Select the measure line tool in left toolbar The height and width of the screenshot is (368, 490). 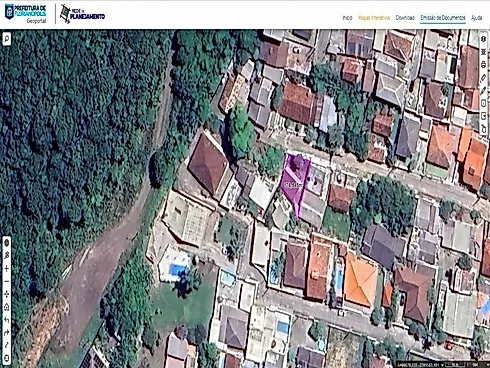point(6,345)
